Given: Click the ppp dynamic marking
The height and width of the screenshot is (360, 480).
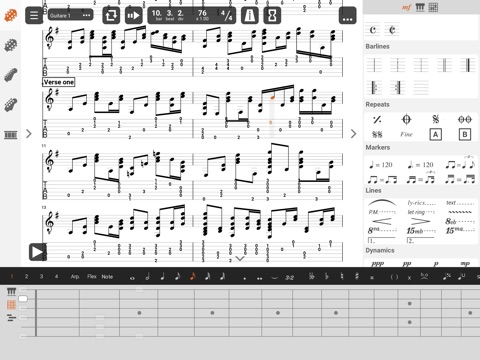Looking at the screenshot, I should click(378, 264).
